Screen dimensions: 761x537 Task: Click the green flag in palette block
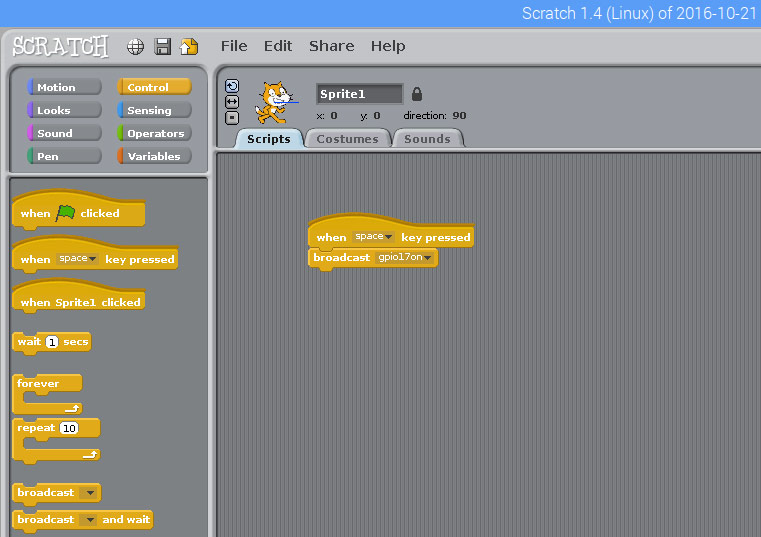tap(66, 212)
